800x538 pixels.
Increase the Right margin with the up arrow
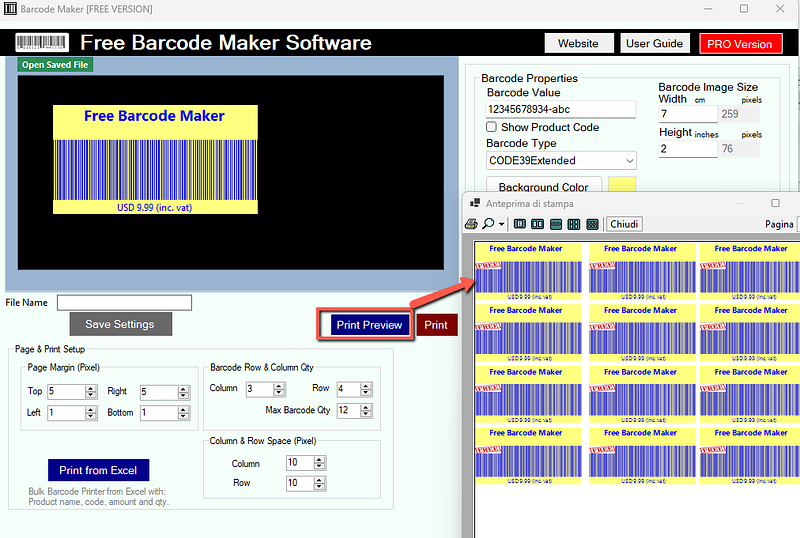tap(184, 389)
